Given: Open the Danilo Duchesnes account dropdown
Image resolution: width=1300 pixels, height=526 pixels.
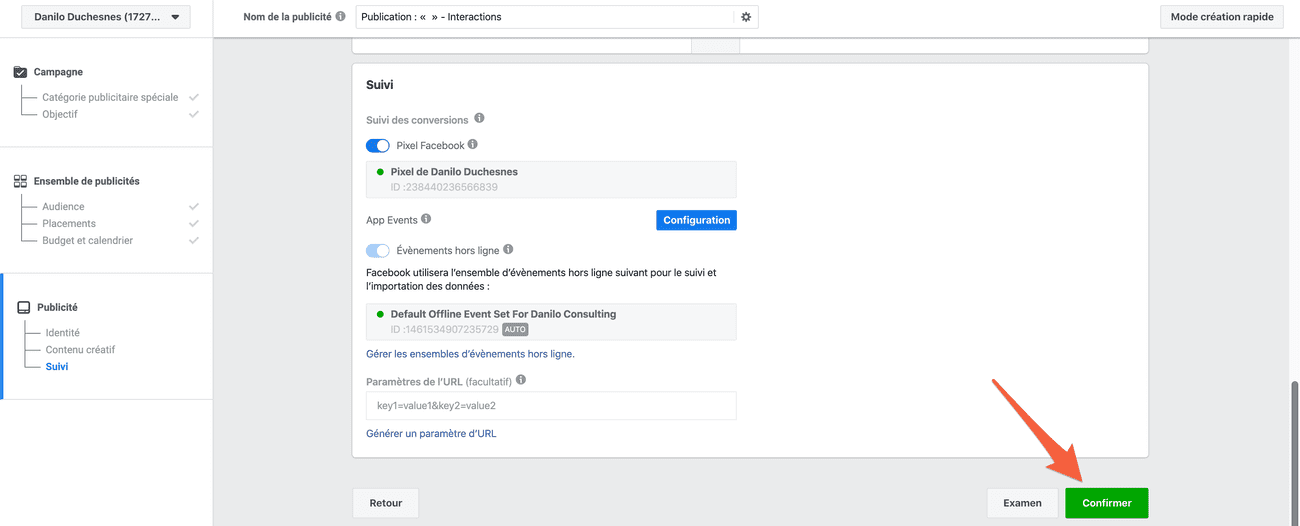Looking at the screenshot, I should pyautogui.click(x=105, y=17).
